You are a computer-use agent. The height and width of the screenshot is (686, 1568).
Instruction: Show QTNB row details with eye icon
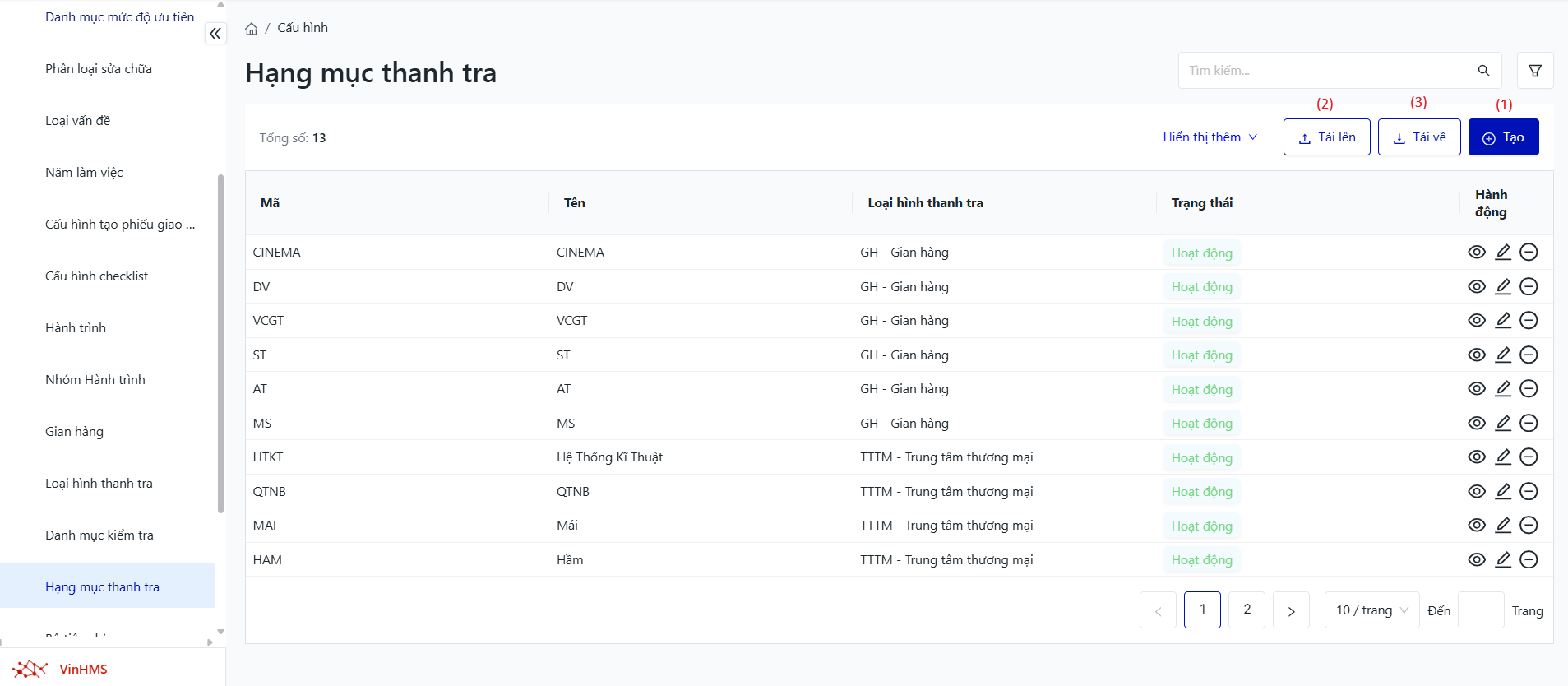point(1477,492)
